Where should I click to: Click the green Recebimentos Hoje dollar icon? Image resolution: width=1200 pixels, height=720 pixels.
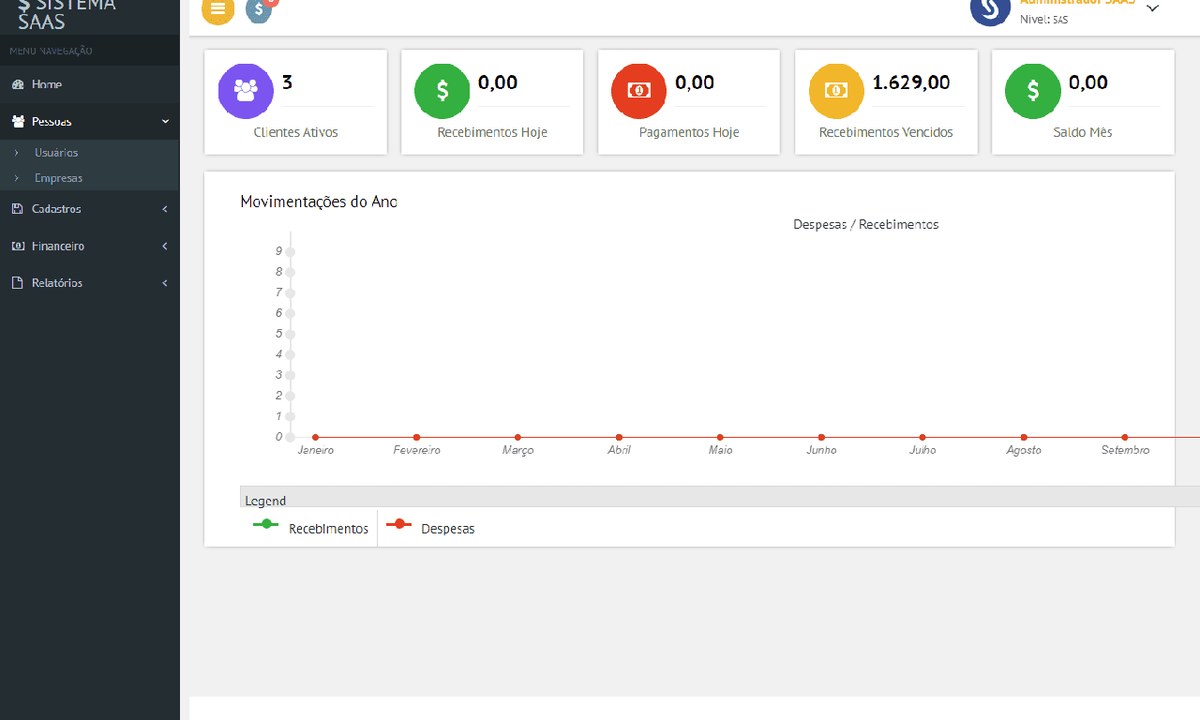pos(443,90)
